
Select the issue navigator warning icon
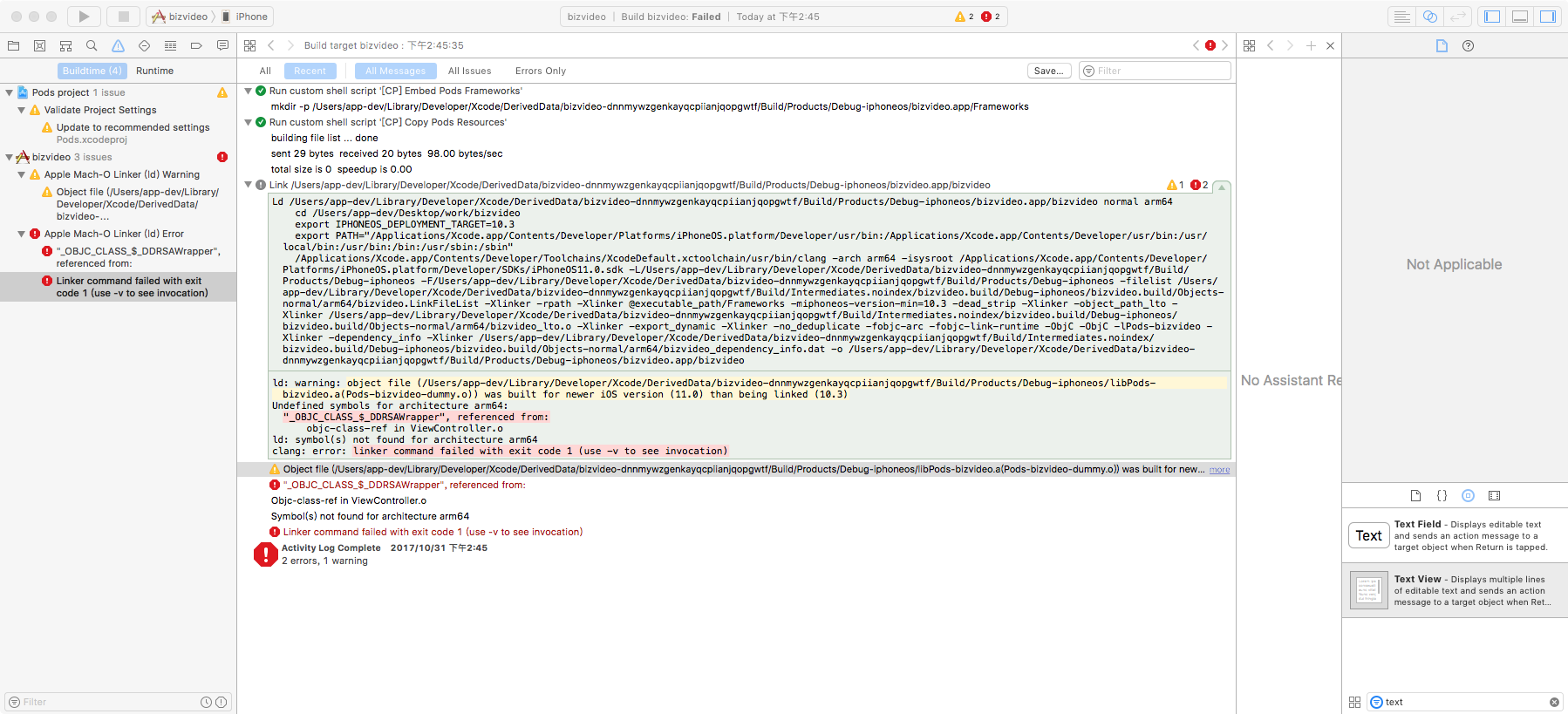pyautogui.click(x=118, y=45)
